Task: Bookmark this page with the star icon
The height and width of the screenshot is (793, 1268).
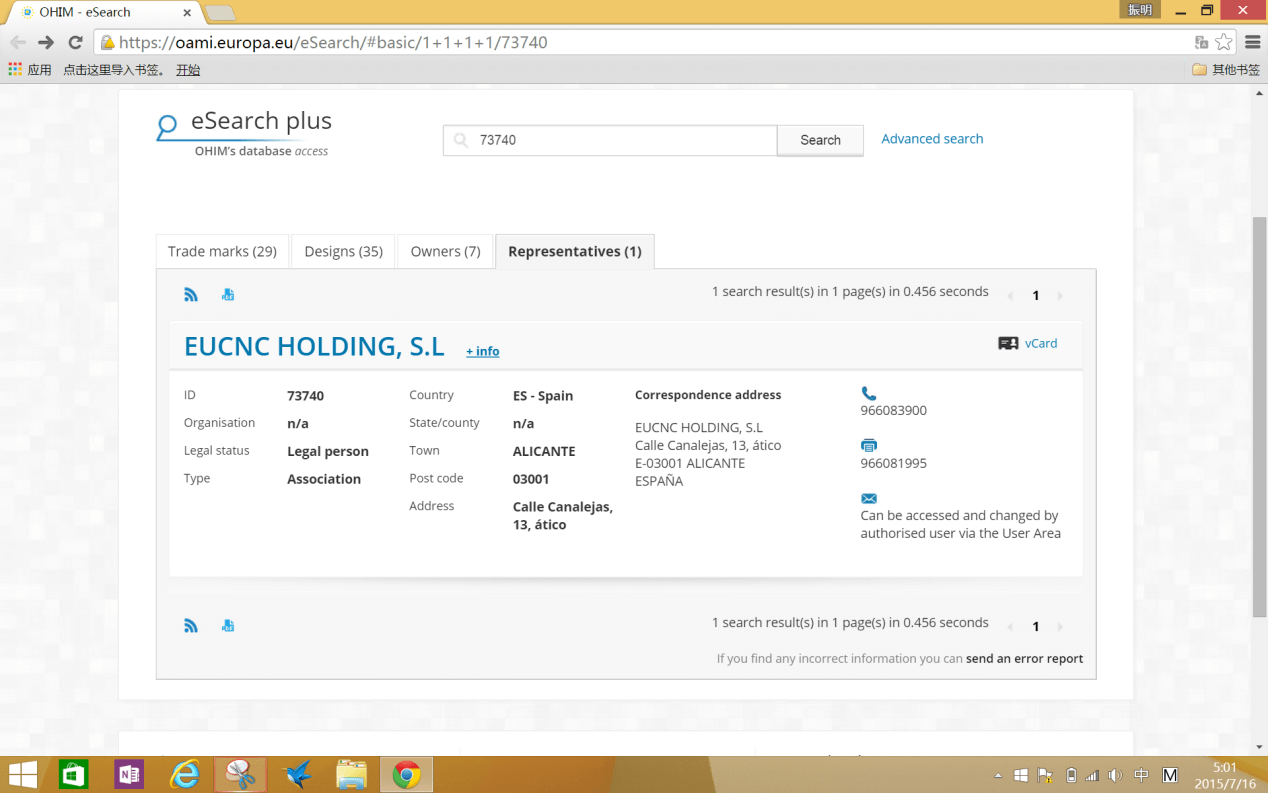Action: click(x=1224, y=42)
